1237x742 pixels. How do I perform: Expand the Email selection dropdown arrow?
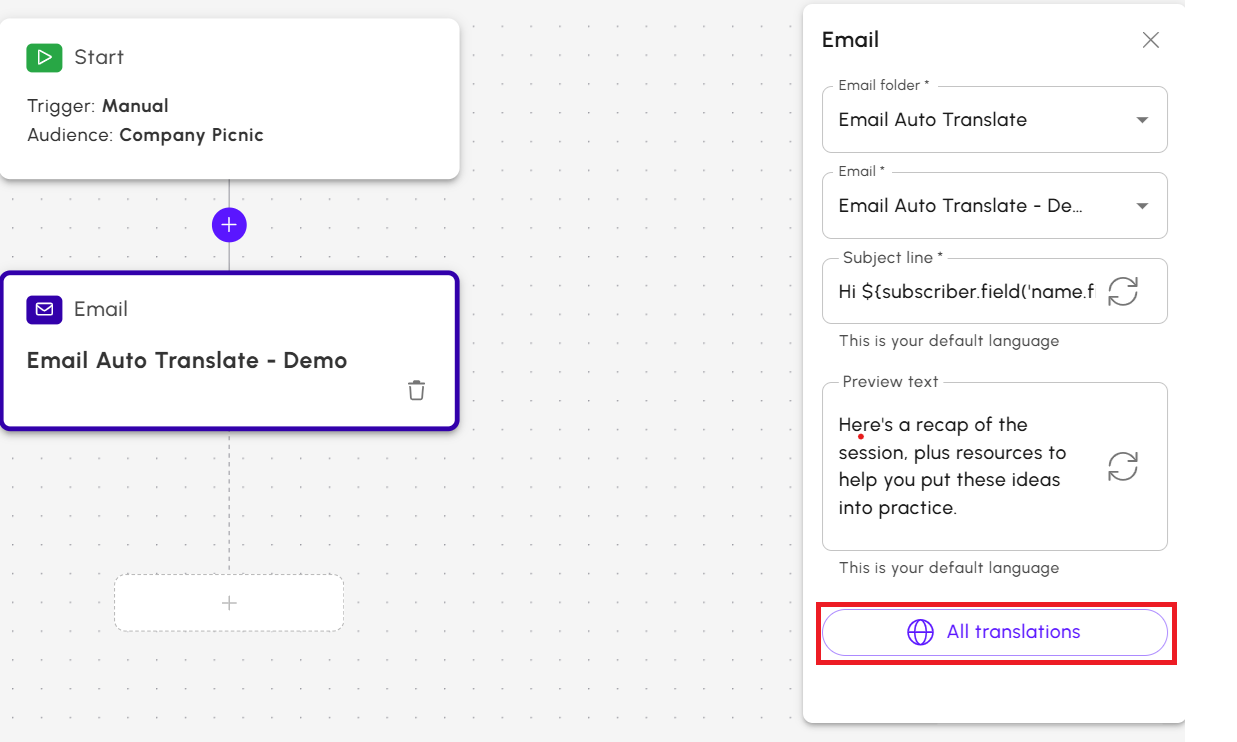[x=1142, y=206]
